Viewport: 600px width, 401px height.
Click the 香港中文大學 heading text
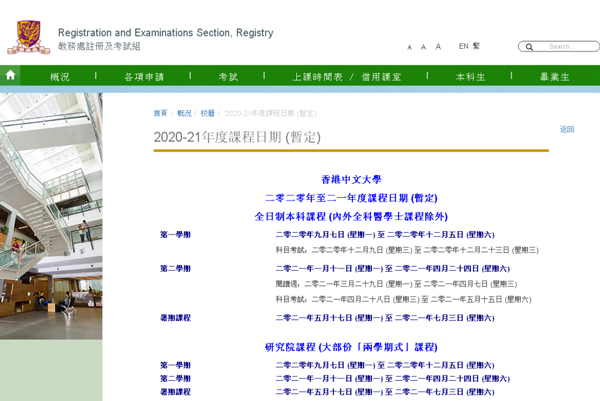coord(351,179)
